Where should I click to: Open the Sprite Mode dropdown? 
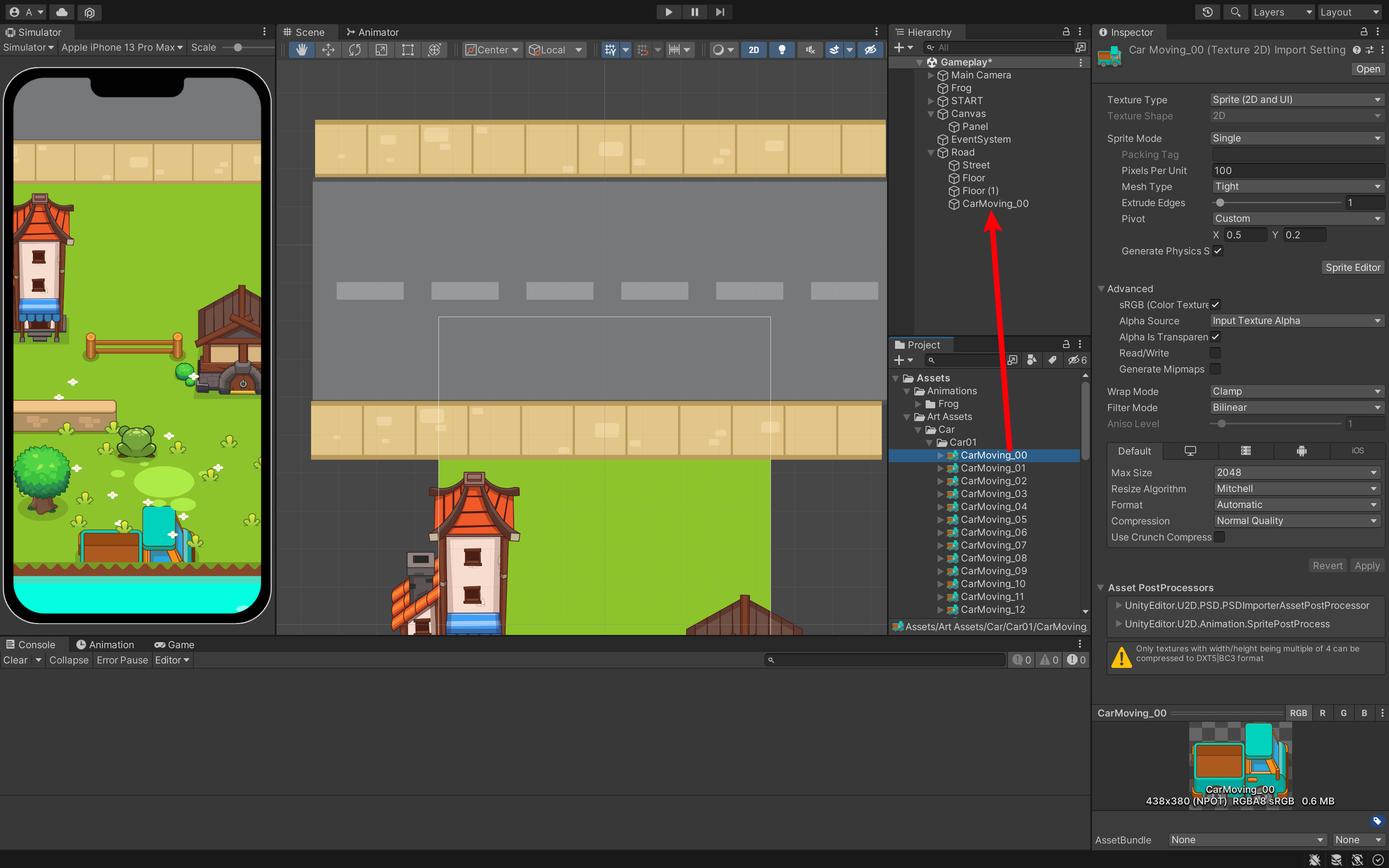point(1297,138)
